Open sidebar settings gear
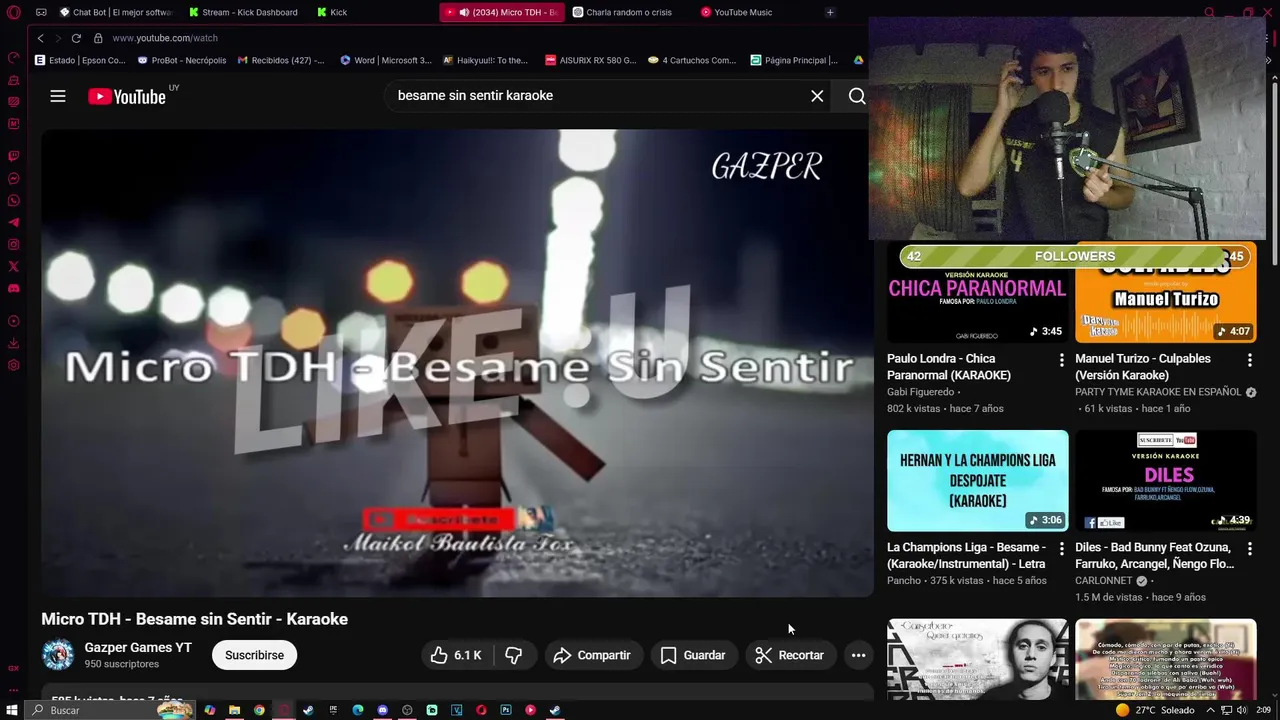 (13, 365)
